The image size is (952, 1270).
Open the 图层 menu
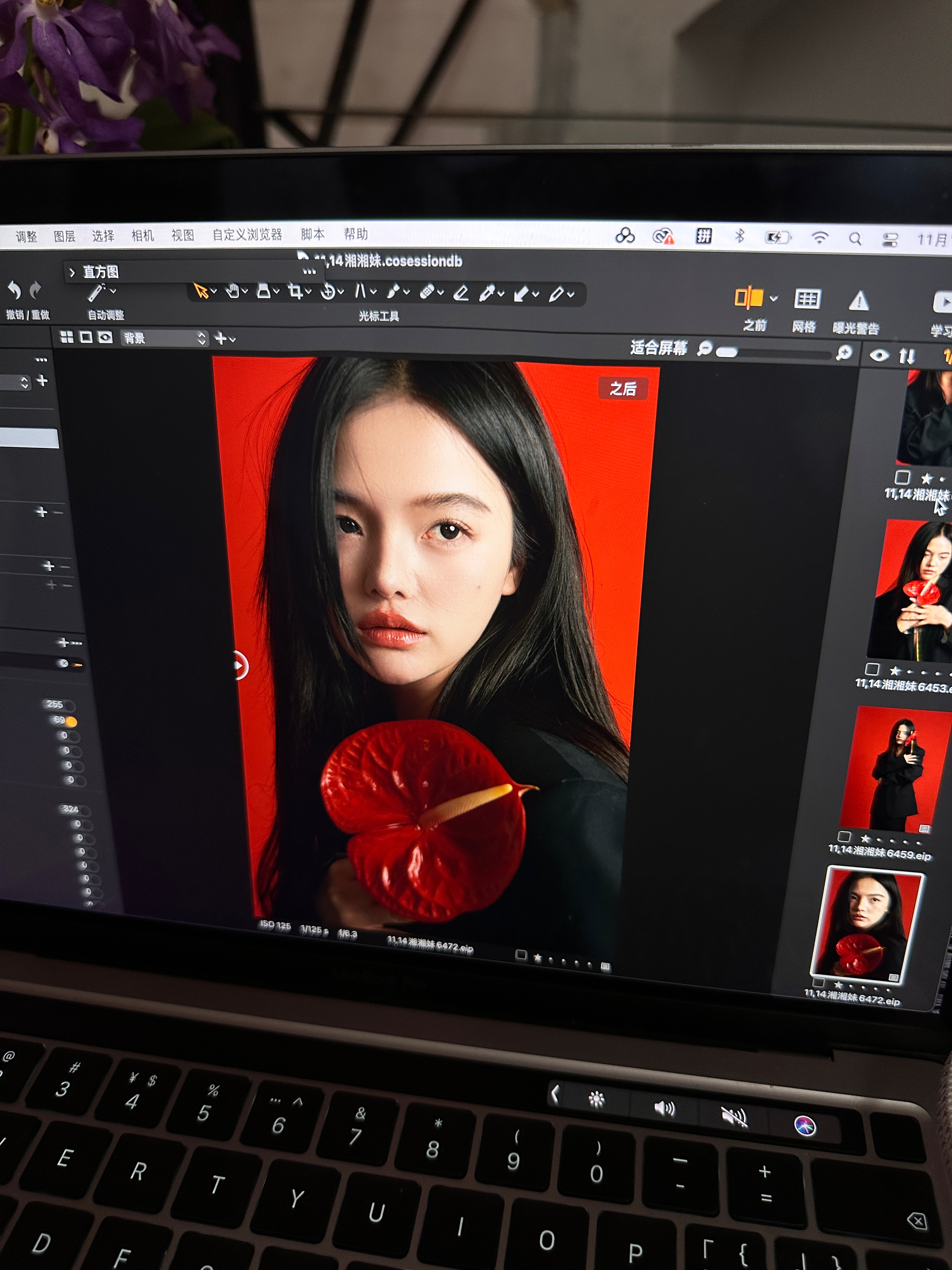[x=64, y=236]
